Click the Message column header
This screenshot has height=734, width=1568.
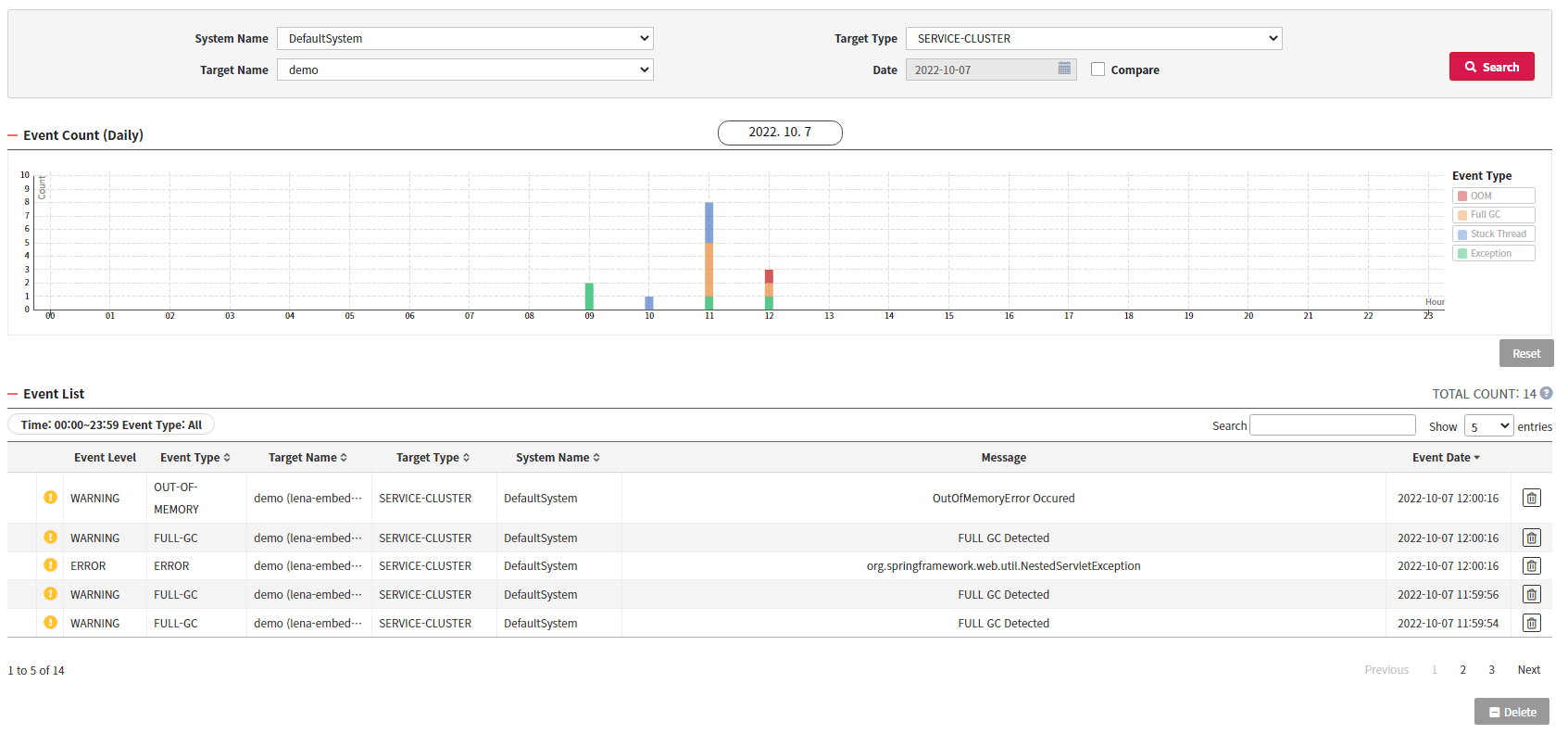[x=1004, y=457]
